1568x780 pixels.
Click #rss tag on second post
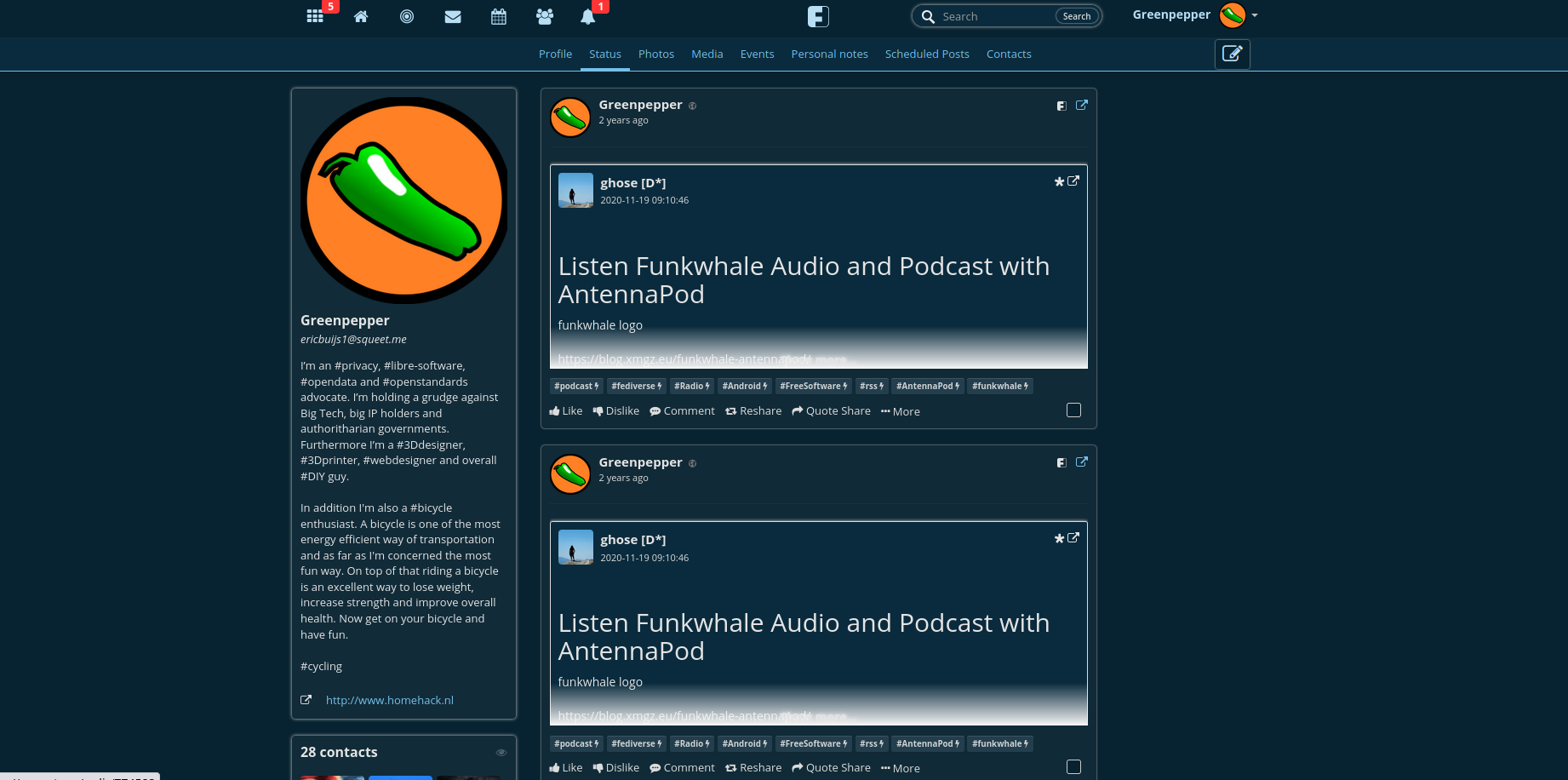tap(873, 743)
